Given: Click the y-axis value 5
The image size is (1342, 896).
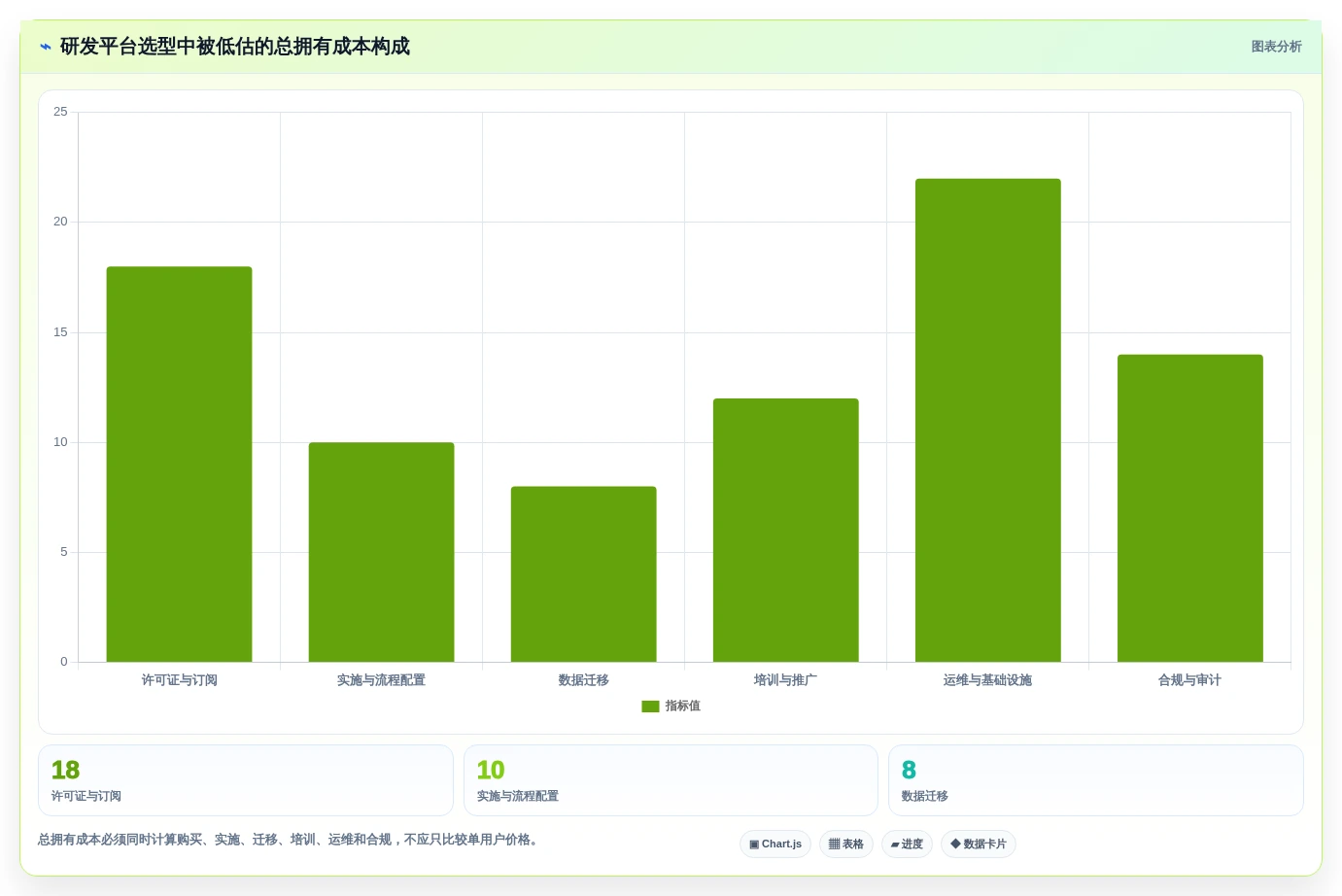Looking at the screenshot, I should point(64,552).
